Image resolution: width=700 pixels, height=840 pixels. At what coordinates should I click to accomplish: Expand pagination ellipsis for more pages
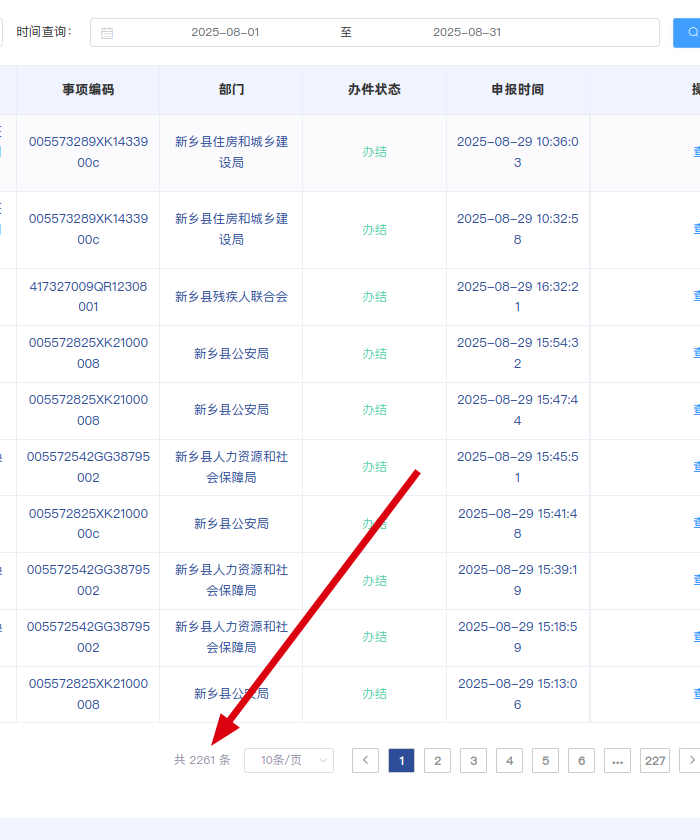[617, 761]
